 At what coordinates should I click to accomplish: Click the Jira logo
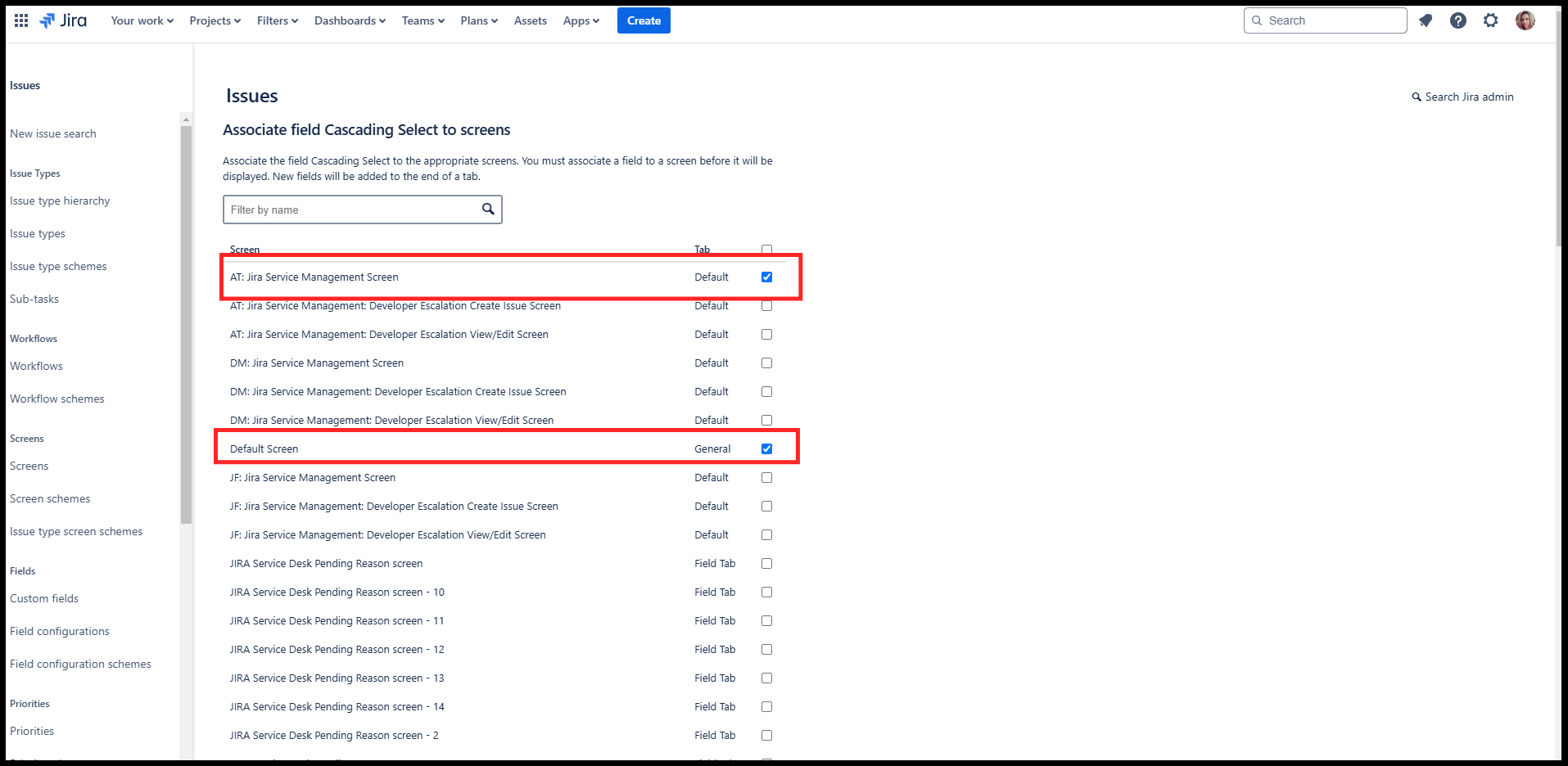click(64, 20)
